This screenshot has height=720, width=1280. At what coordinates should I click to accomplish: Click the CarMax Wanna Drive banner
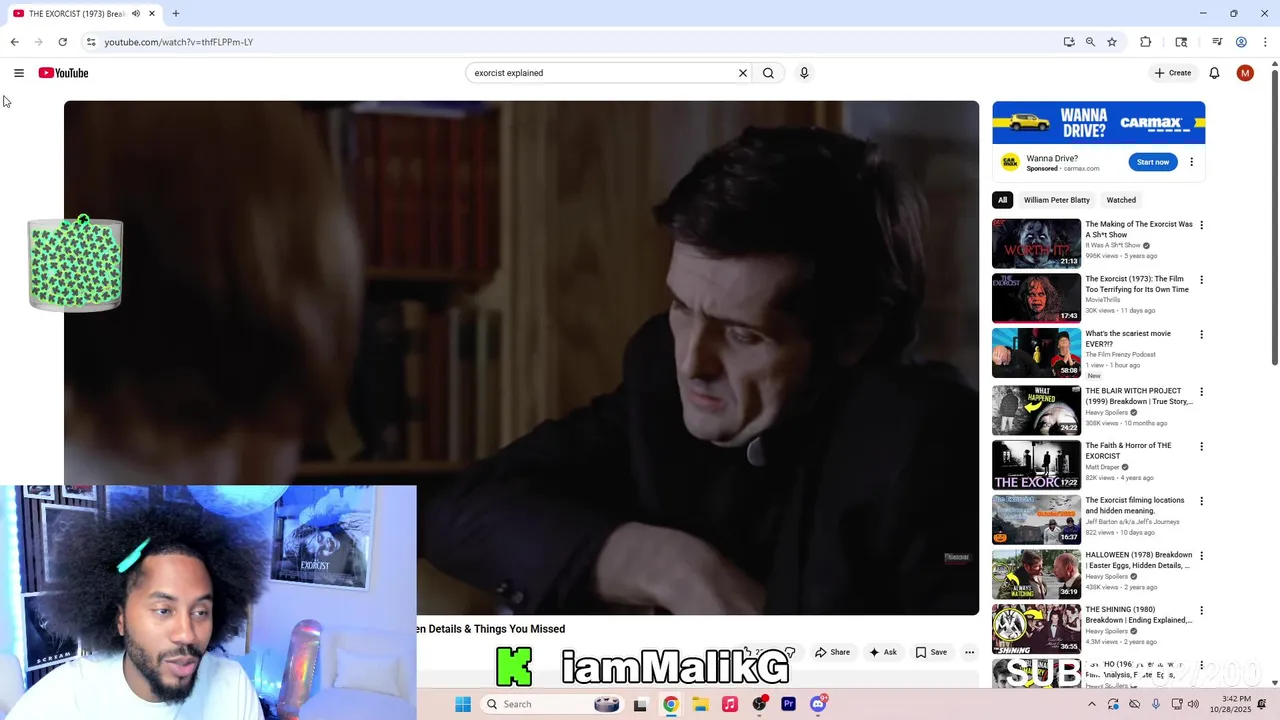(1098, 123)
